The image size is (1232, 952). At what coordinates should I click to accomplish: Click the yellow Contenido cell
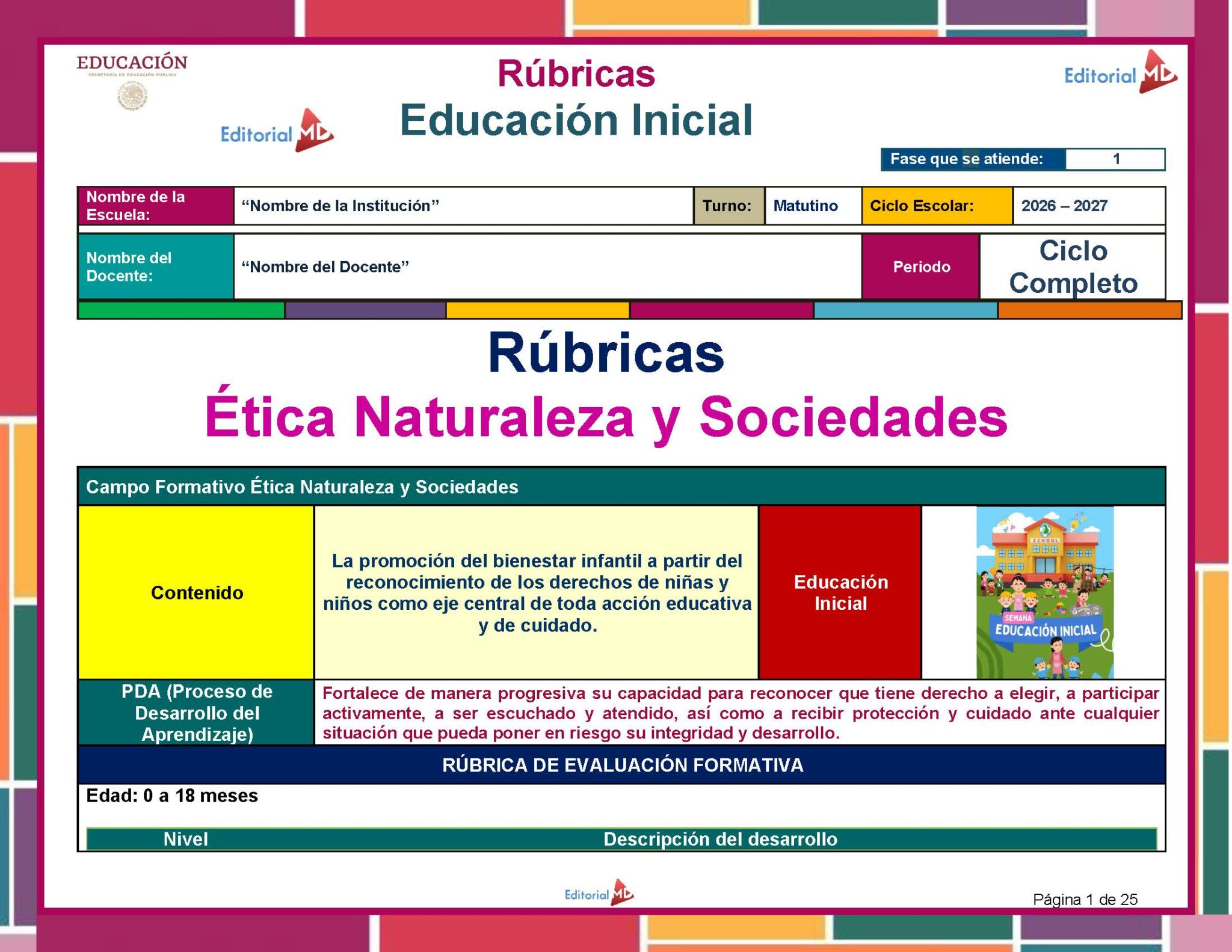tap(197, 592)
